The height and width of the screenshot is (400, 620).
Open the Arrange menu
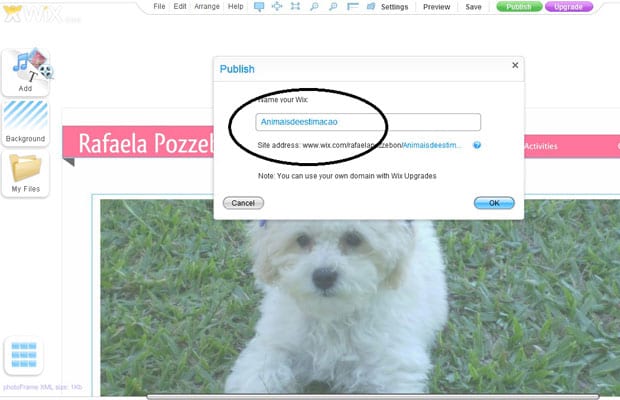click(x=207, y=6)
